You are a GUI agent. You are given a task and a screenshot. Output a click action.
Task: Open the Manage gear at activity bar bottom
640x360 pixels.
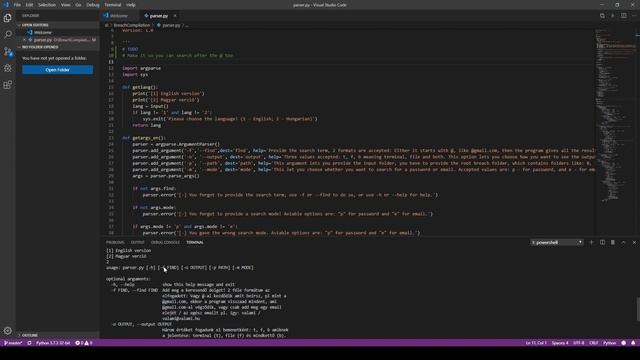point(8,331)
